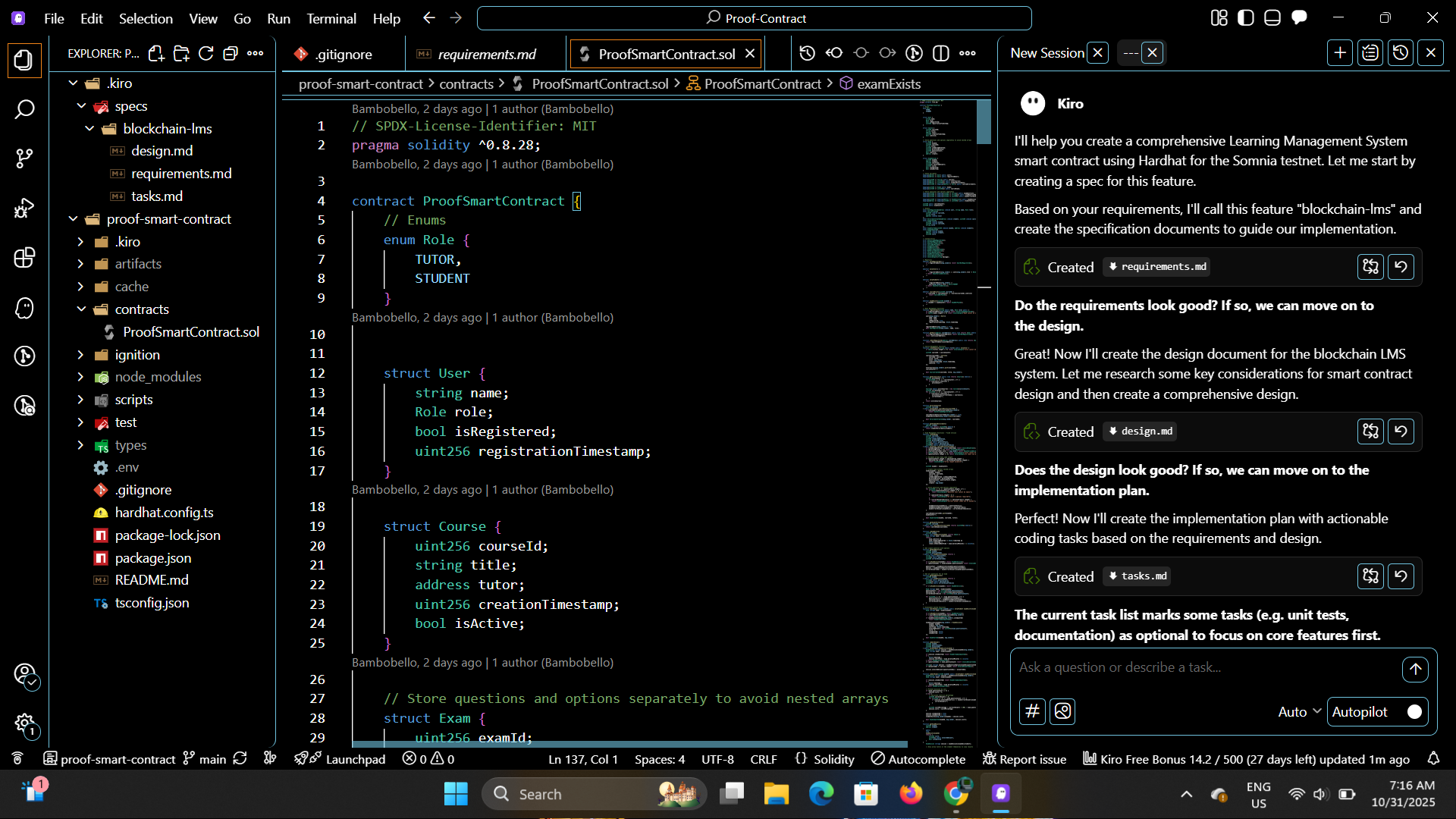Open the Kiro ghost panel in activity bar

(24, 308)
